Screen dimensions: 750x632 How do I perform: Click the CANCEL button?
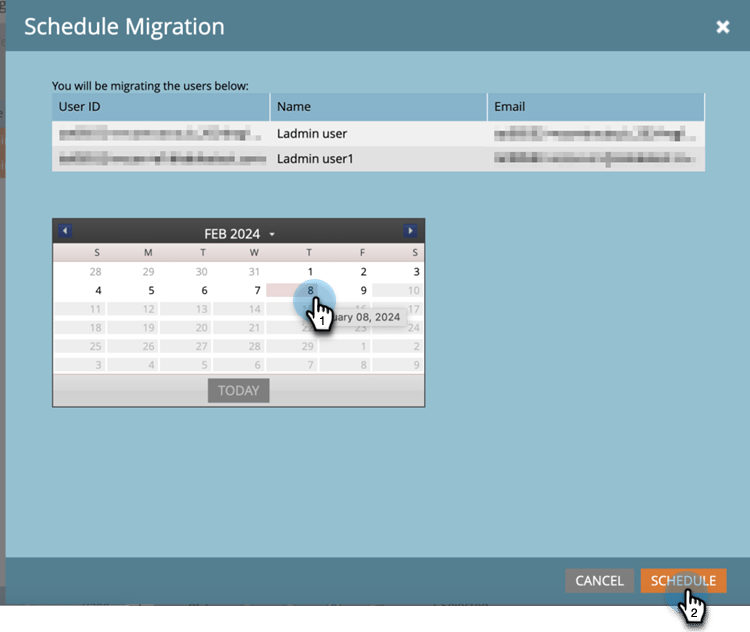(x=599, y=581)
